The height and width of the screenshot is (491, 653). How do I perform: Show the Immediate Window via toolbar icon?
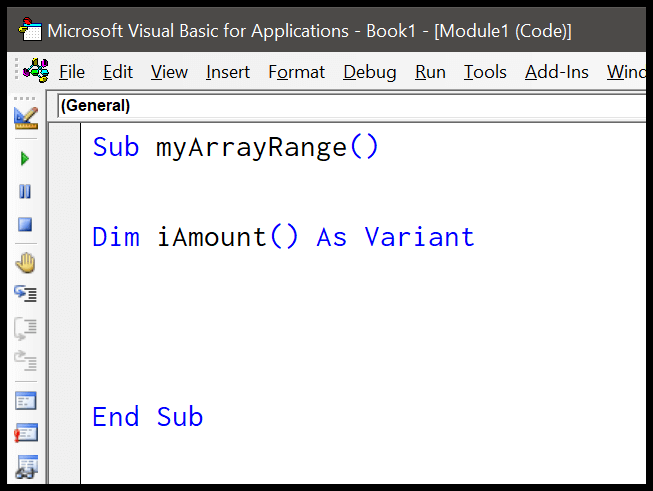coord(25,433)
